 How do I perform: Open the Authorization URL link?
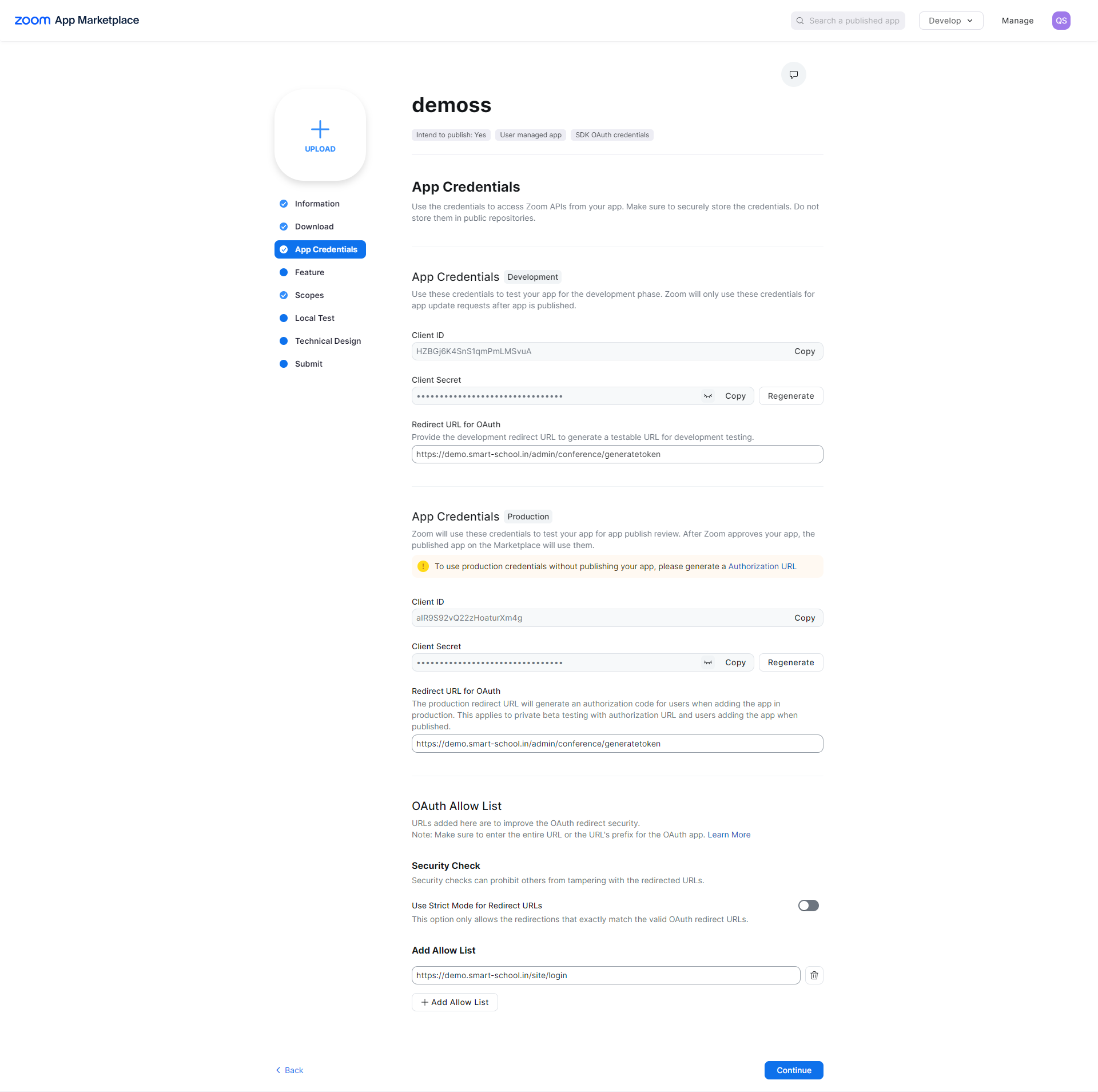tap(762, 566)
